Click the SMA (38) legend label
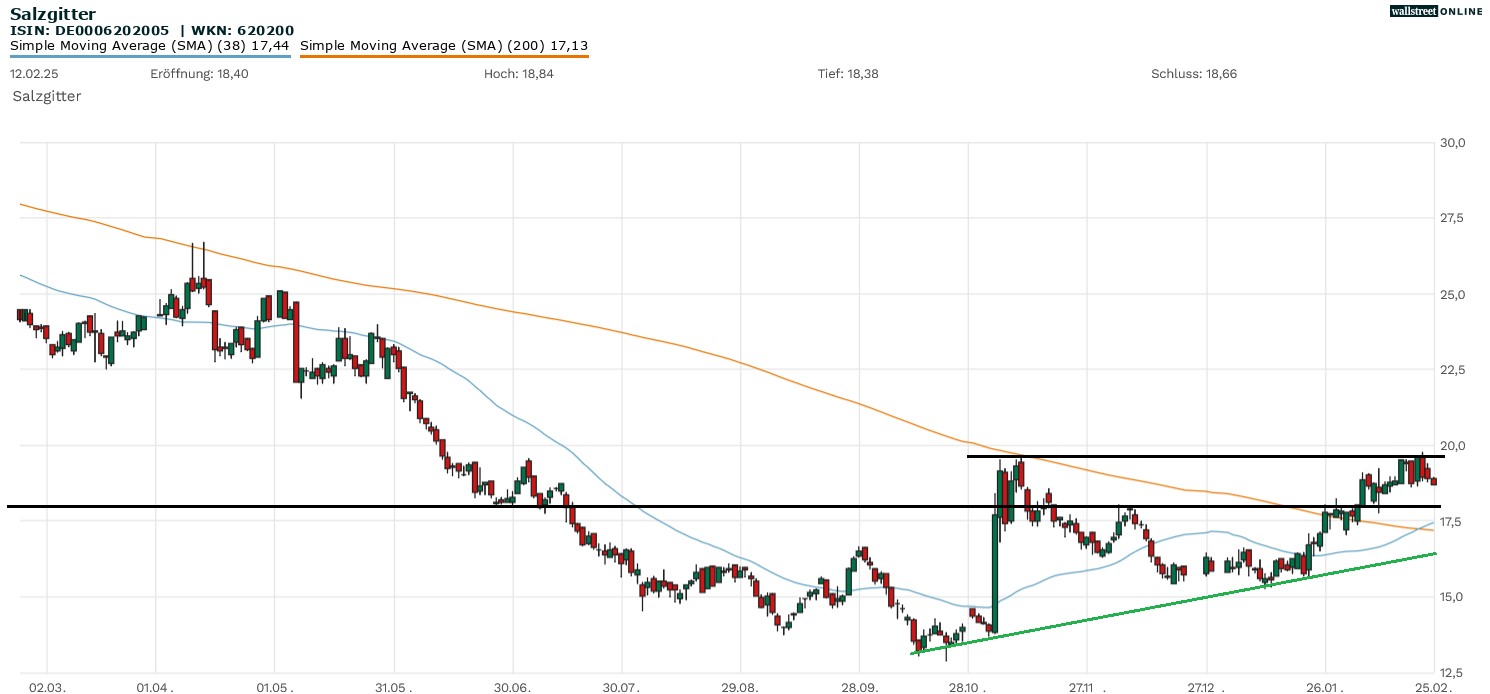The image size is (1490, 694). pyautogui.click(x=150, y=45)
